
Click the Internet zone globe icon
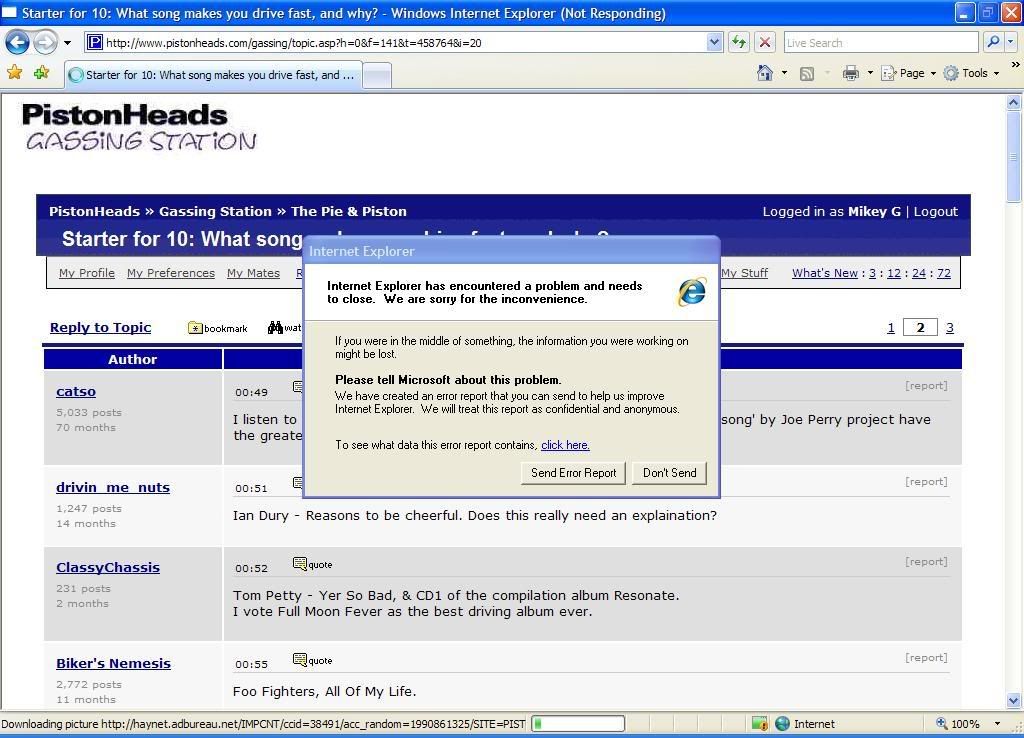(x=782, y=724)
